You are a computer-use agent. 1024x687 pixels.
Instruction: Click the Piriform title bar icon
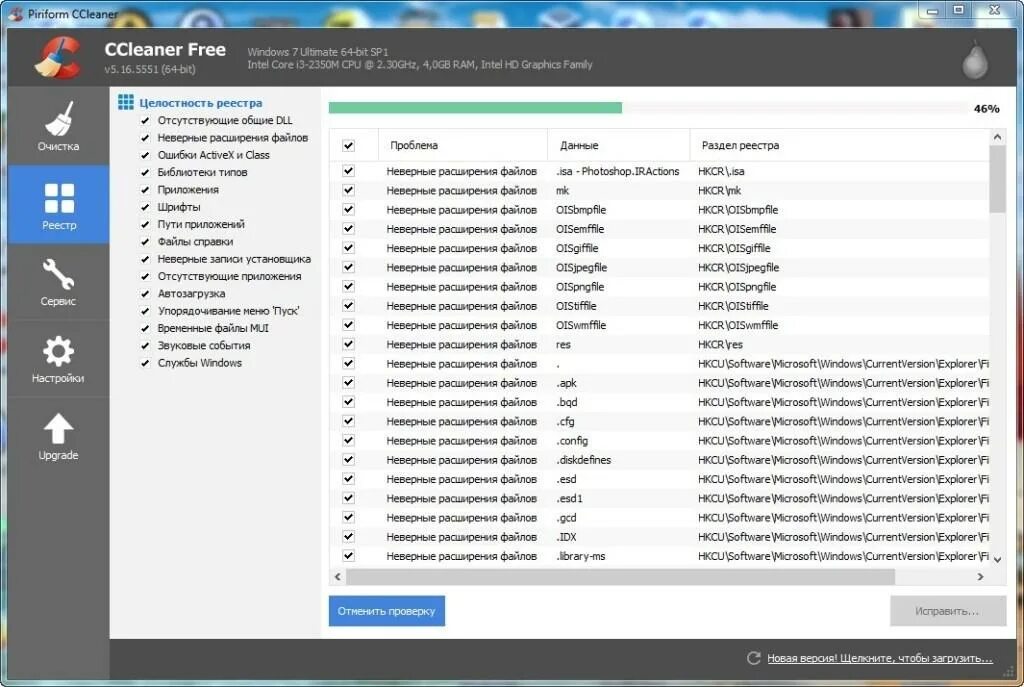16,13
